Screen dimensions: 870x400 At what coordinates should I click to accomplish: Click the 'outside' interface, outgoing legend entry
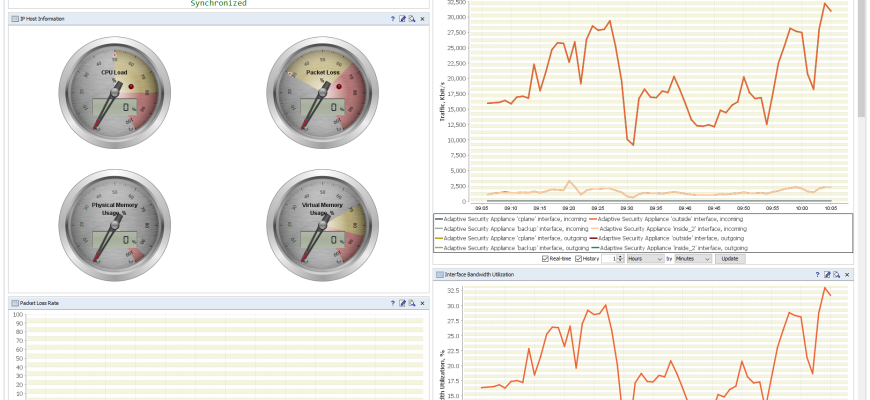click(x=666, y=238)
